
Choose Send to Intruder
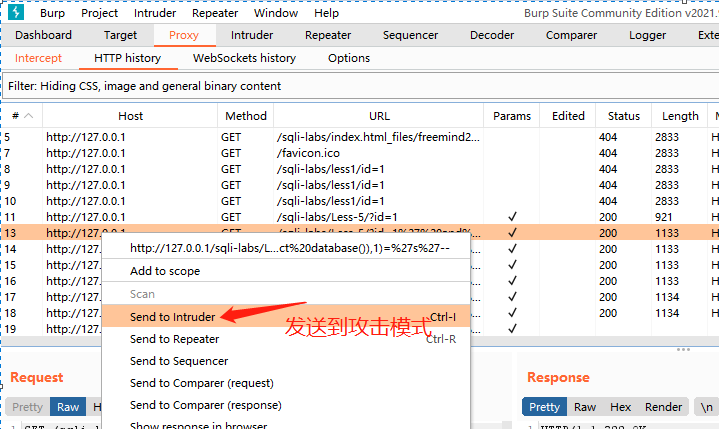pyautogui.click(x=286, y=317)
